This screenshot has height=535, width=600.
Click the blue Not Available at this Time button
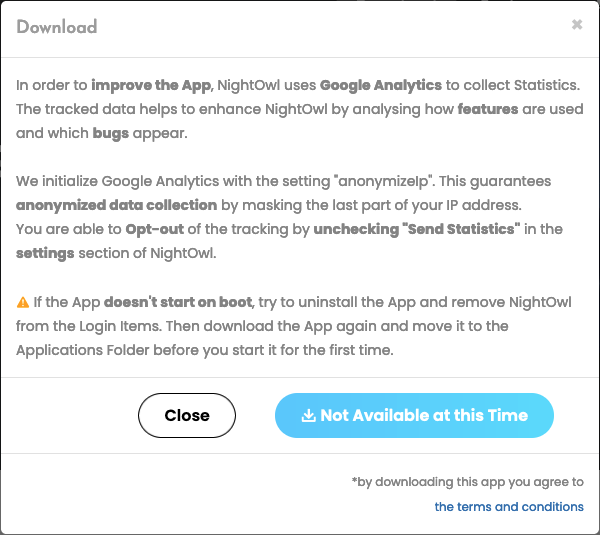tap(414, 415)
